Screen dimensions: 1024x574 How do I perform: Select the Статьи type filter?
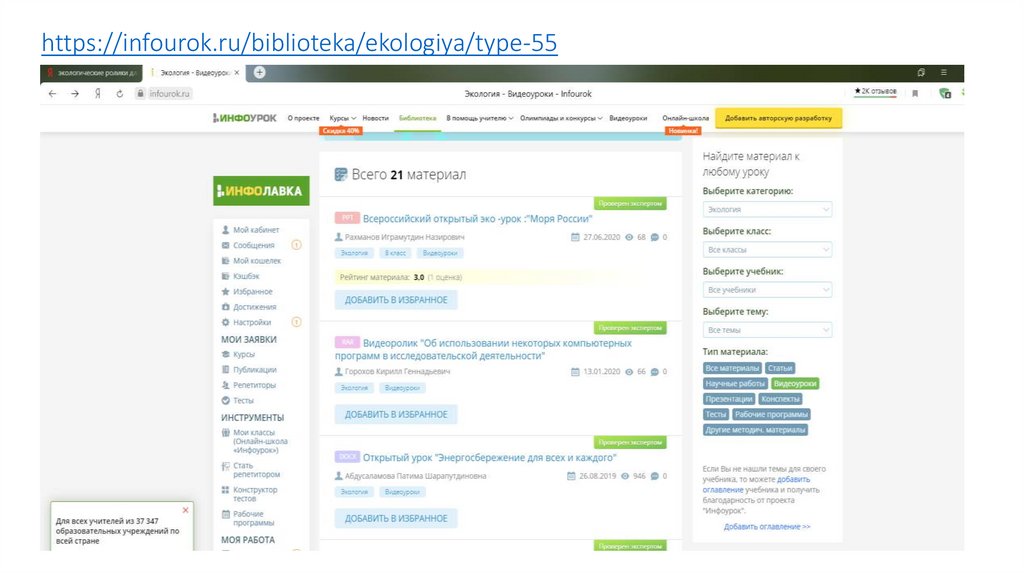click(780, 368)
